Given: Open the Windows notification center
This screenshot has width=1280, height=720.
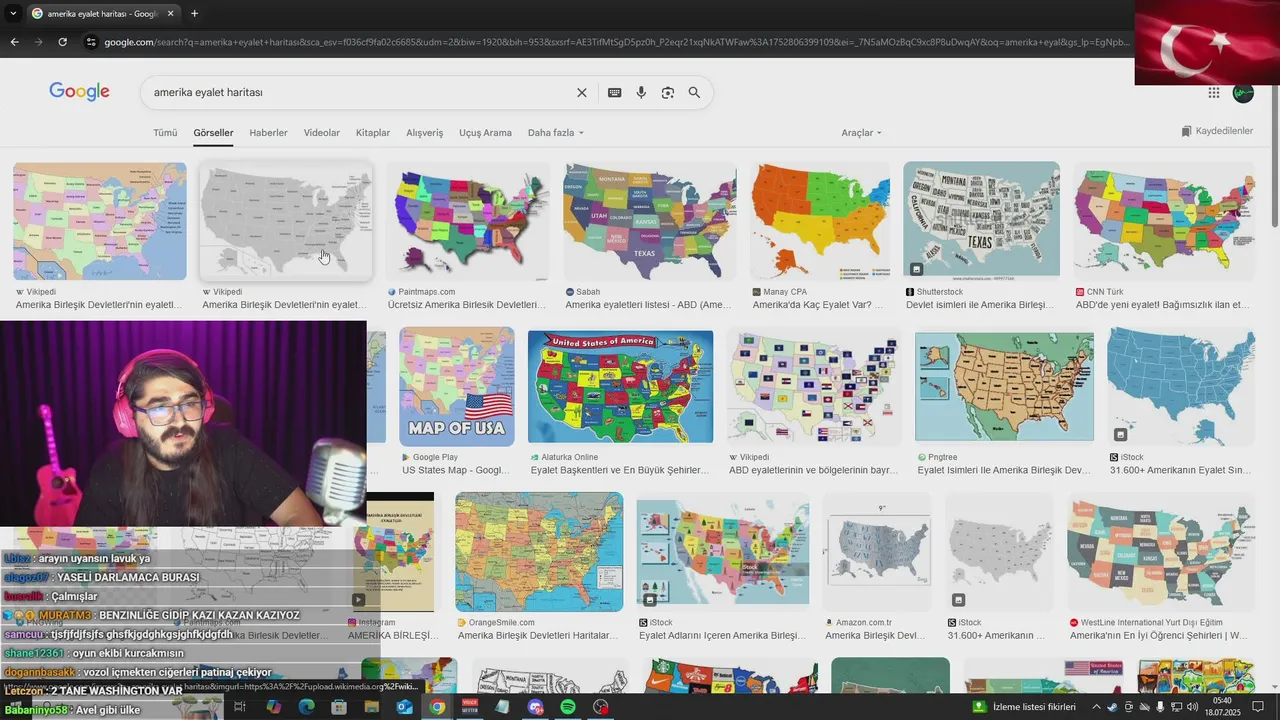Looking at the screenshot, I should [x=1258, y=707].
